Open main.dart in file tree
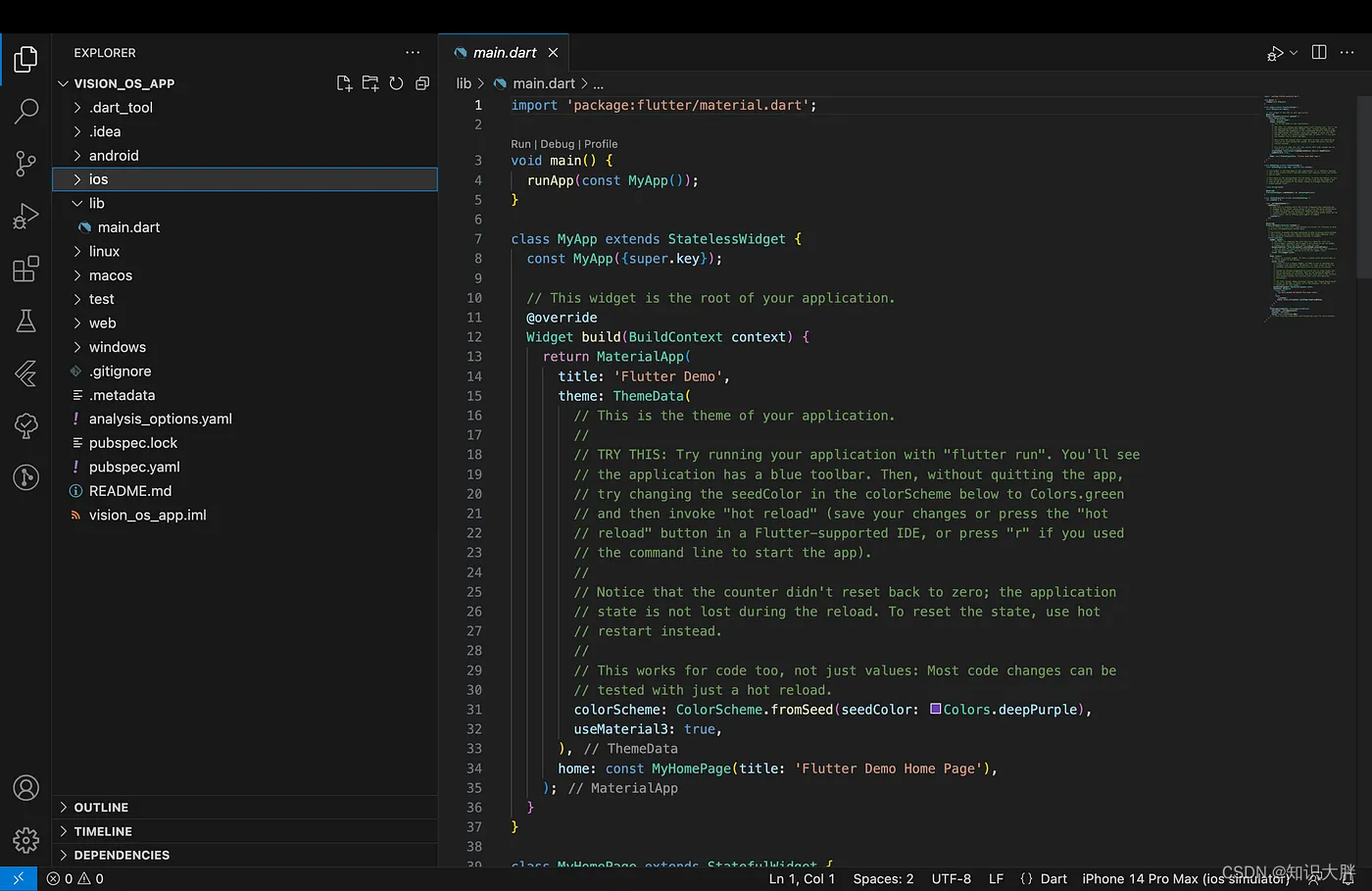The image size is (1372, 891). (x=245, y=227)
